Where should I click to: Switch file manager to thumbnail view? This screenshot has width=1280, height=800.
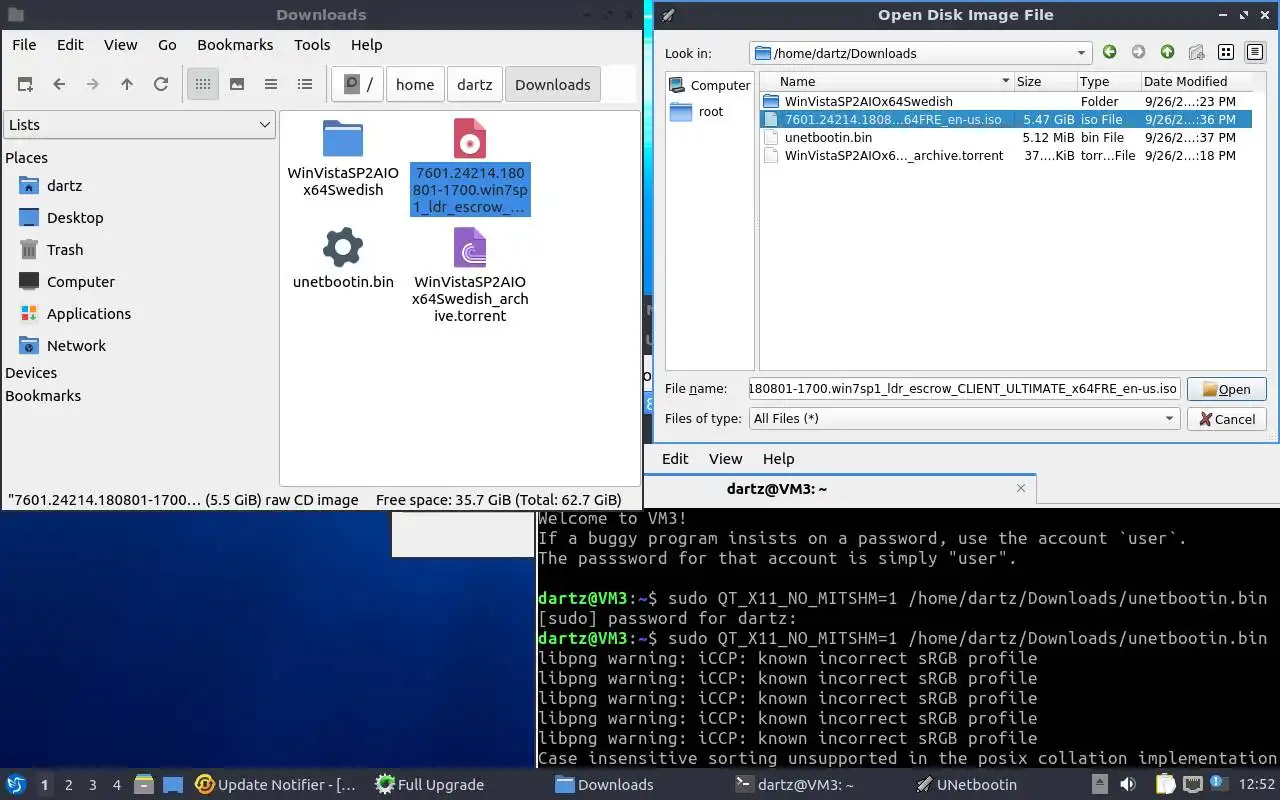click(237, 85)
